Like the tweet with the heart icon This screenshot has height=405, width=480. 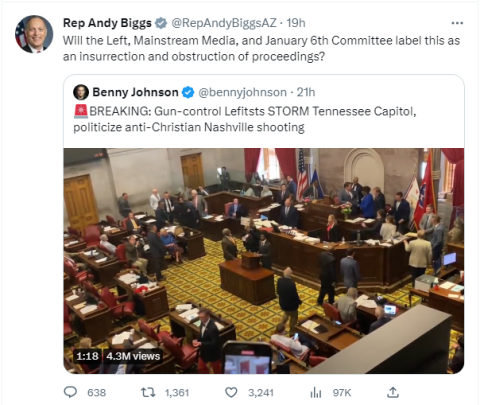pyautogui.click(x=231, y=392)
